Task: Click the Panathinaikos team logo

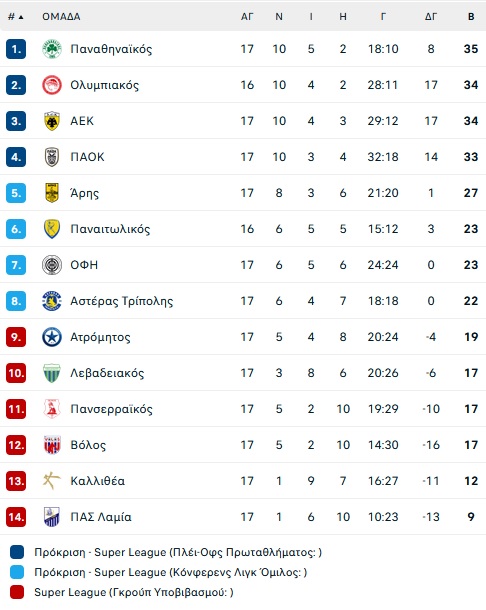Action: point(52,49)
